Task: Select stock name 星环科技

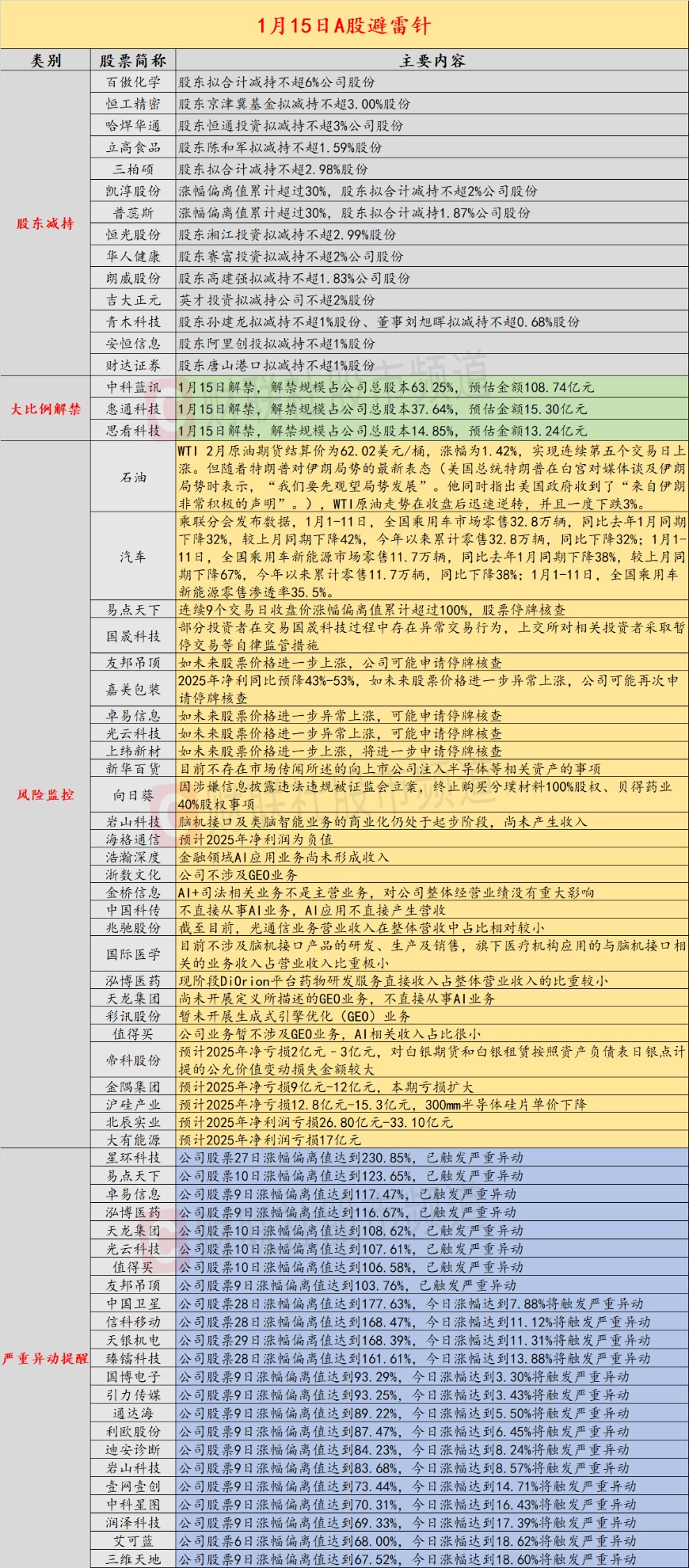Action: tap(133, 1158)
